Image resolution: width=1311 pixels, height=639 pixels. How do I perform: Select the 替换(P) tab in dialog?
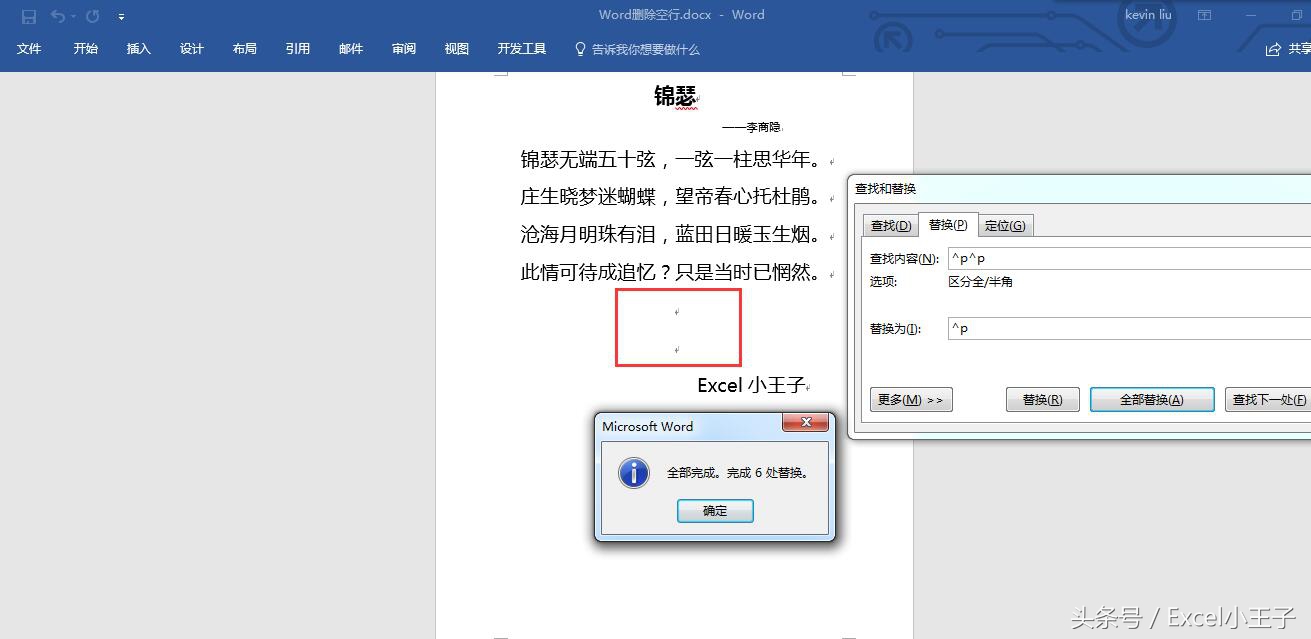947,224
